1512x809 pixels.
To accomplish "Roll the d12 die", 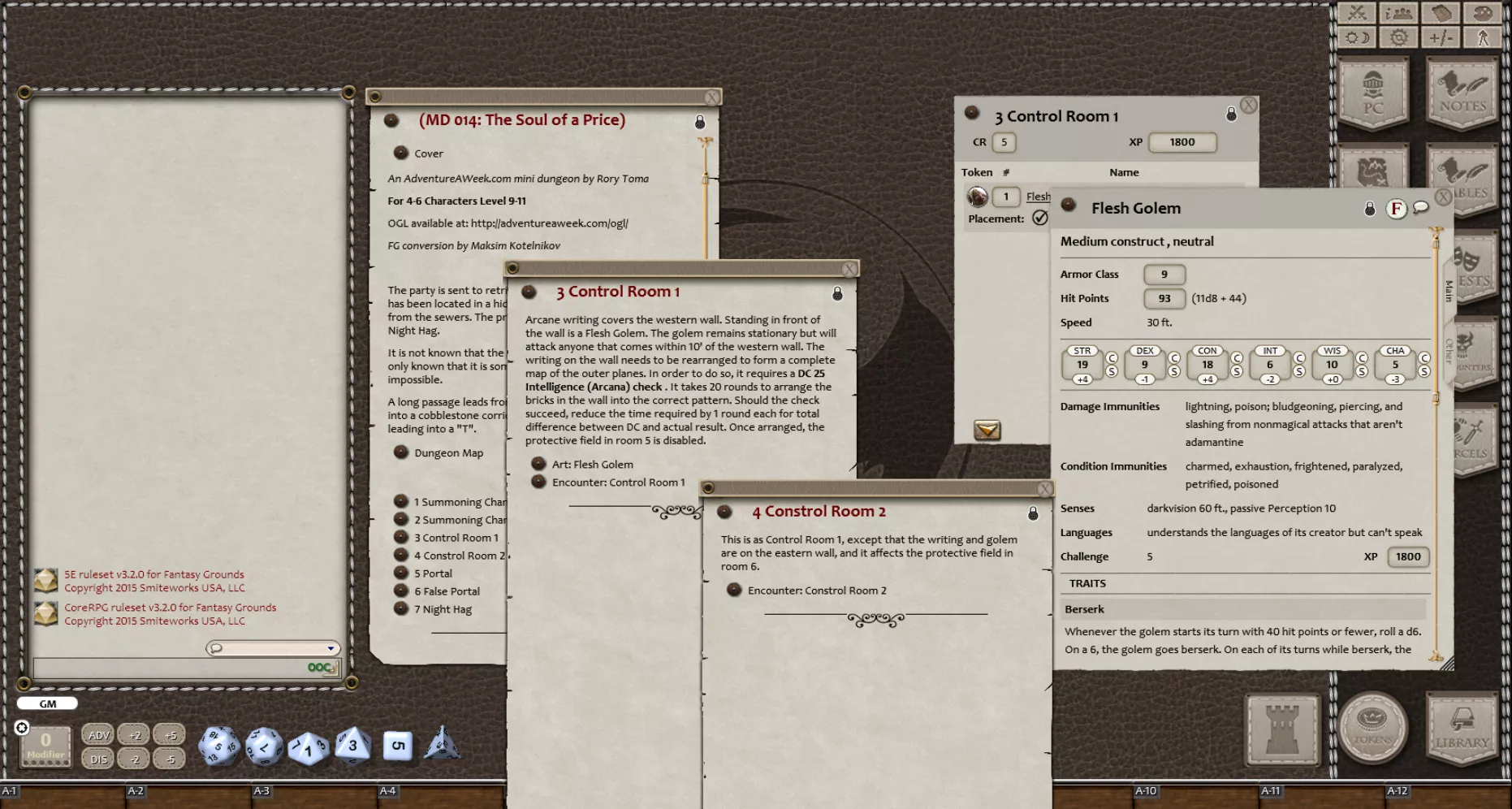I will [264, 746].
